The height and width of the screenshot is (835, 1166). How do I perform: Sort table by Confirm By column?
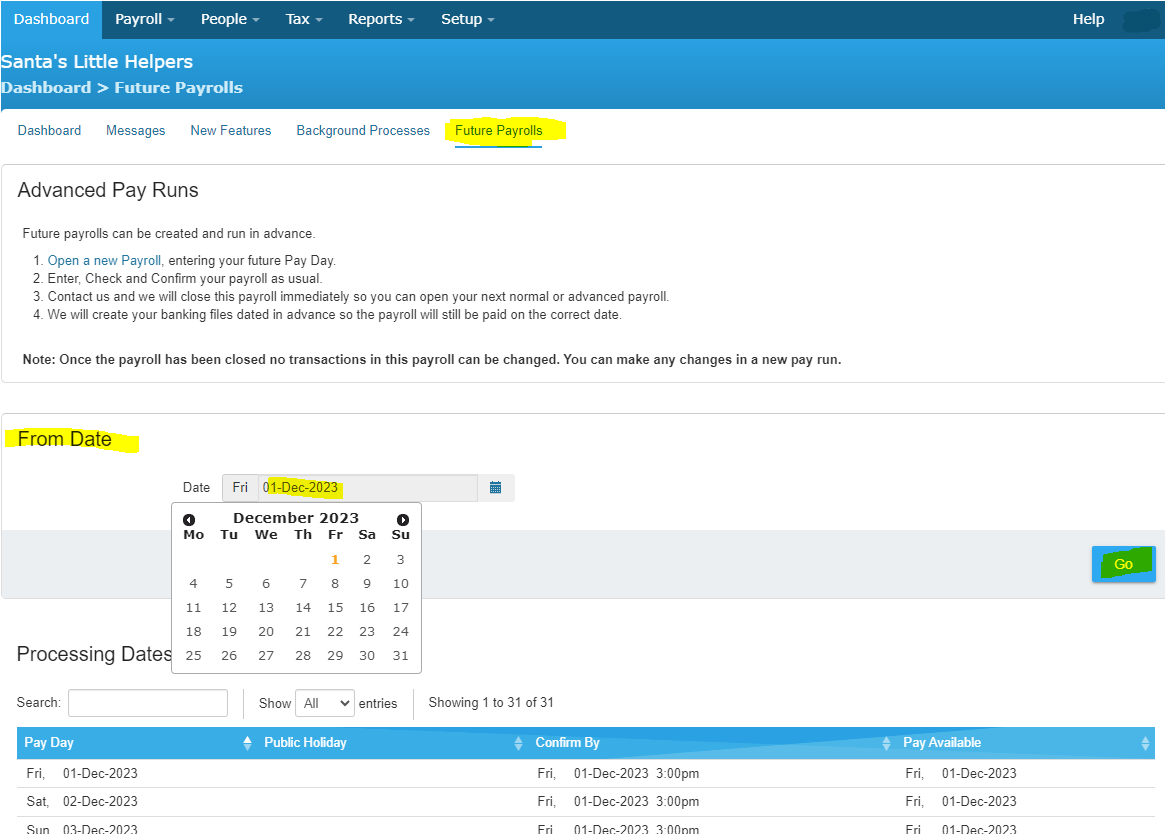pyautogui.click(x=712, y=743)
